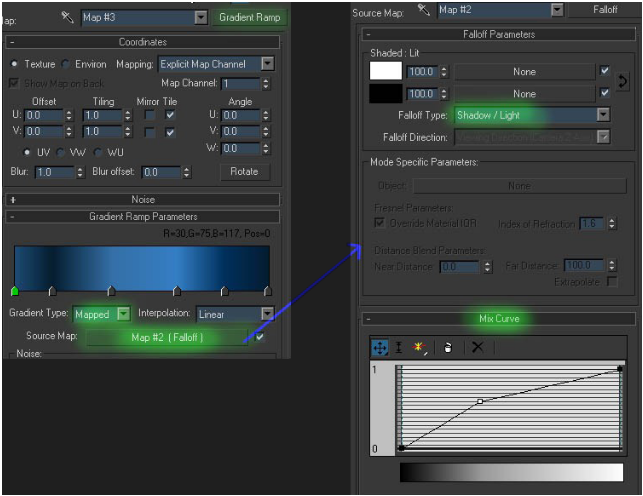This screenshot has width=643, height=496.
Task: Select the green gradient flag at position 0
Action: 15,291
